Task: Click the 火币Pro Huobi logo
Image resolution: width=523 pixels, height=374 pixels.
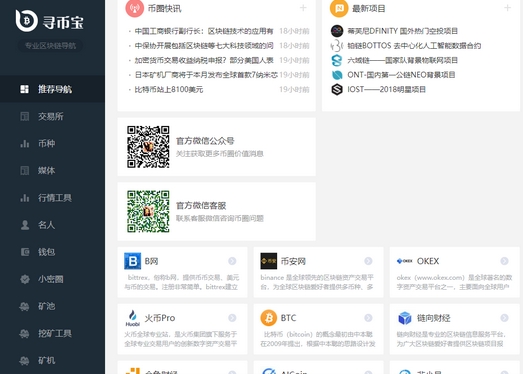Action: pyautogui.click(x=132, y=318)
